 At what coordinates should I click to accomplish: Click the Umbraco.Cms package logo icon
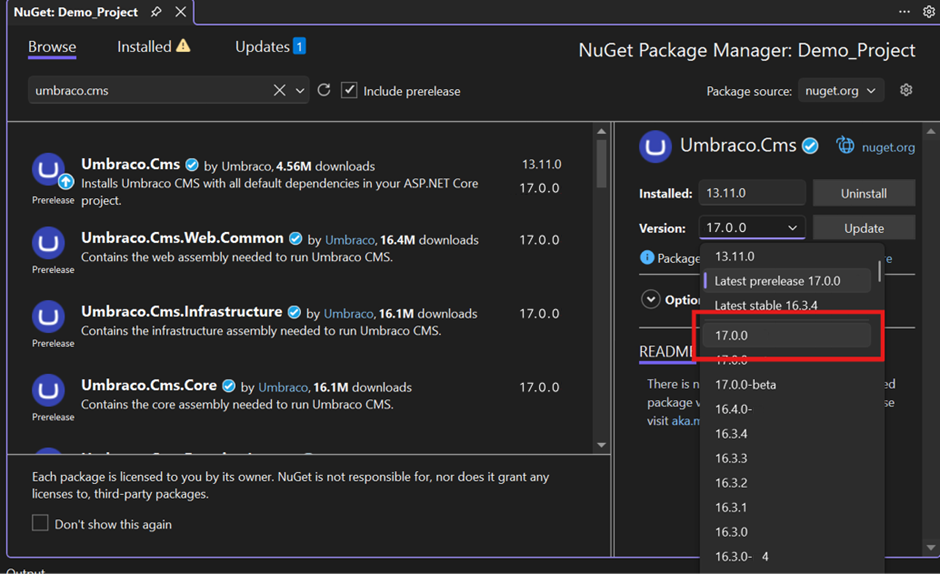coord(49,171)
